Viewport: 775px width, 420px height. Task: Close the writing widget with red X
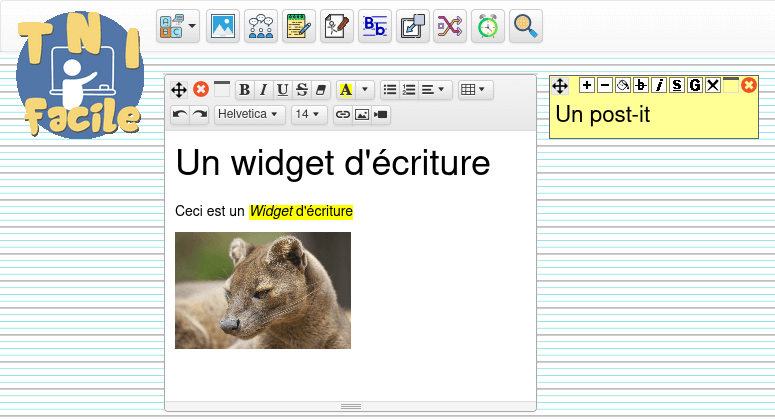coord(201,89)
